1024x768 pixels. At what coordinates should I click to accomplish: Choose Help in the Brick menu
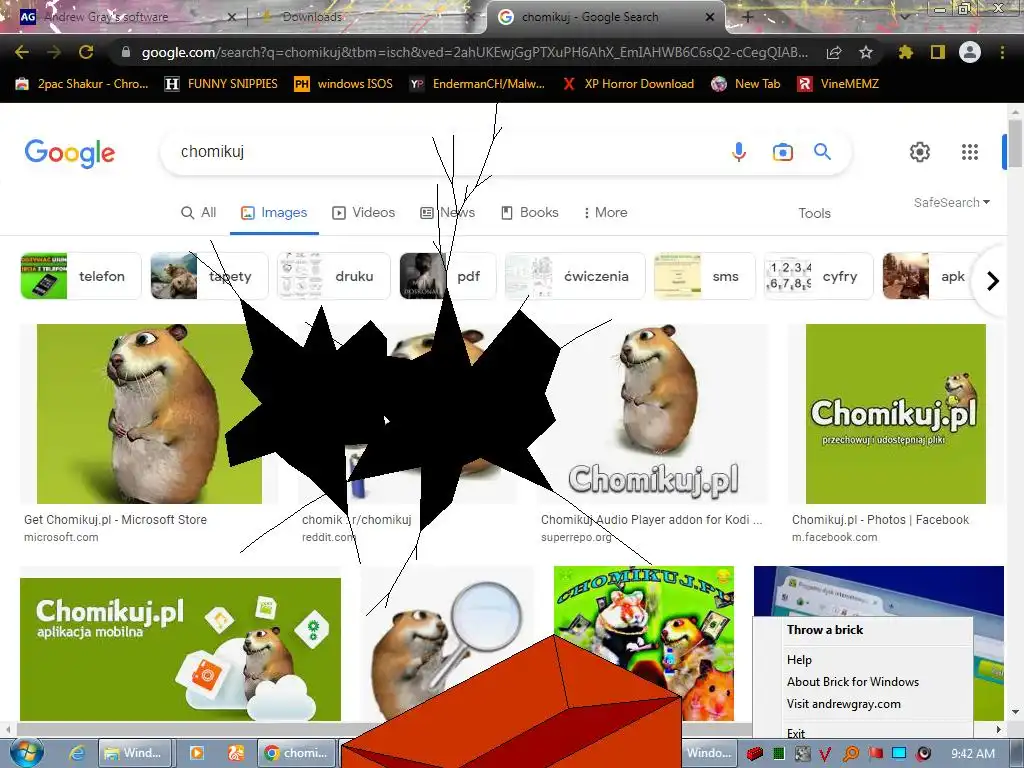(x=799, y=660)
